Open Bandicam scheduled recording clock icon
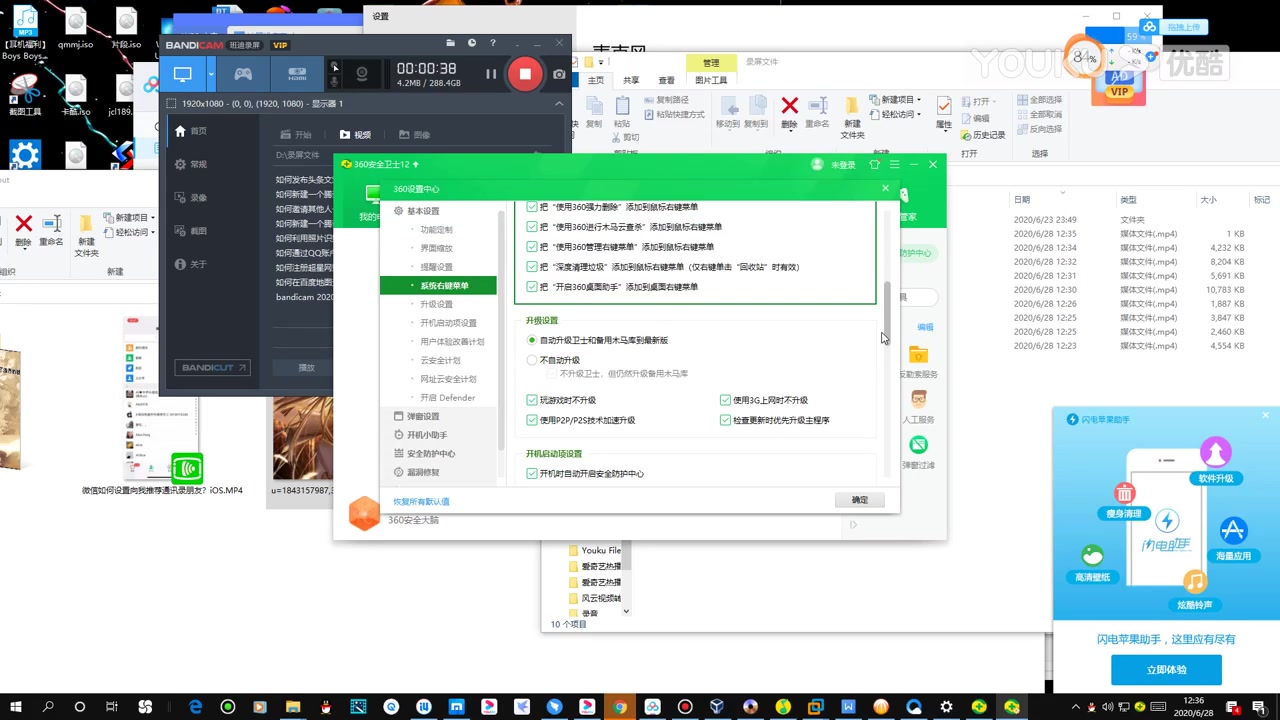Screen dimensions: 1280x720 pos(472,43)
